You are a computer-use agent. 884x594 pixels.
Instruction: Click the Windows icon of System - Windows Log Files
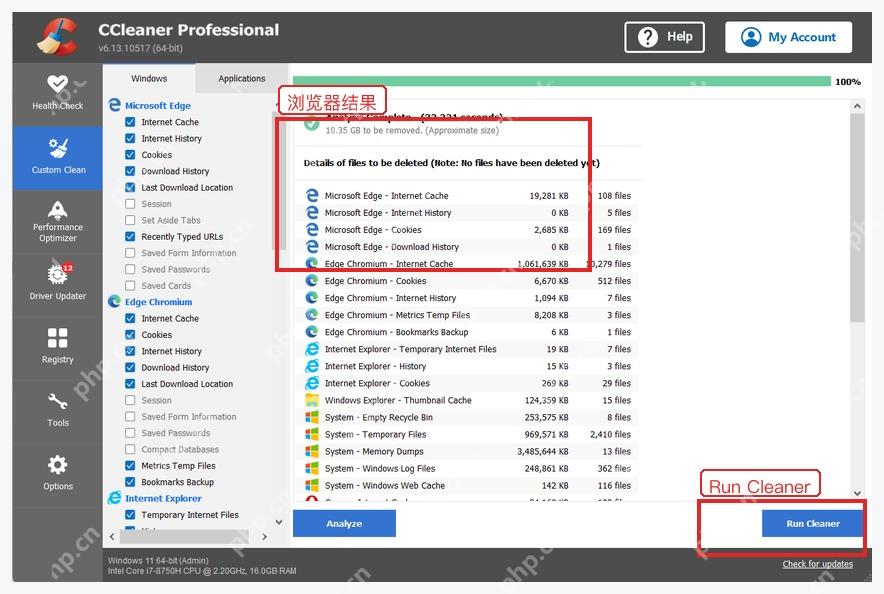(312, 468)
